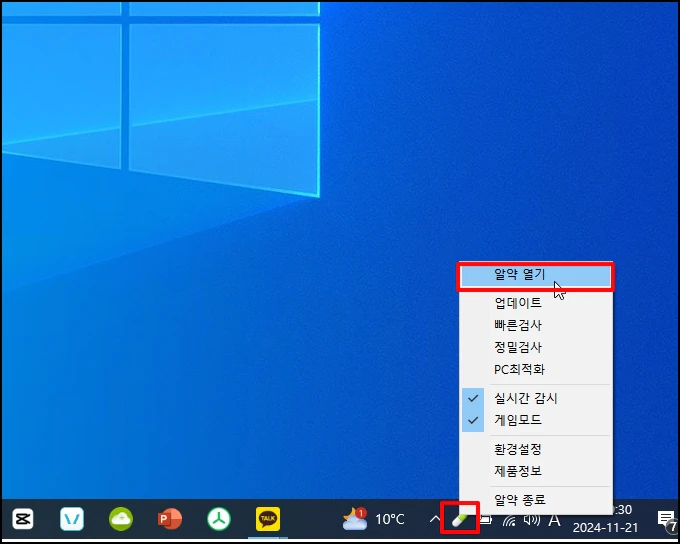Image resolution: width=680 pixels, height=544 pixels.
Task: Open PowerPoint from the taskbar
Action: point(170,519)
